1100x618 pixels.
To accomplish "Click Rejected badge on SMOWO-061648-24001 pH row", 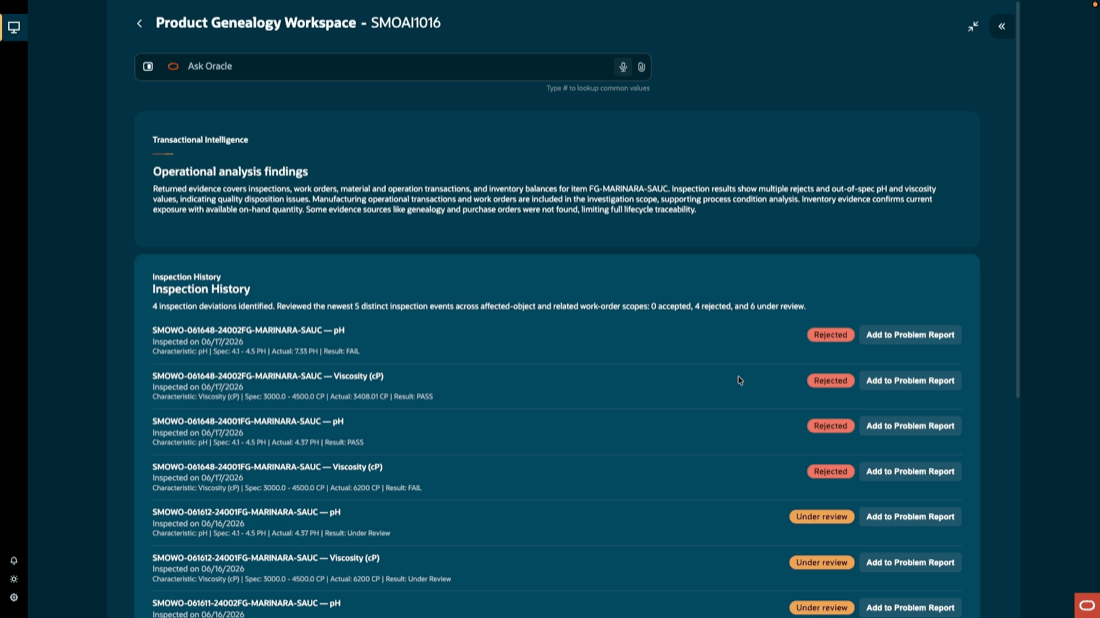I will point(831,426).
